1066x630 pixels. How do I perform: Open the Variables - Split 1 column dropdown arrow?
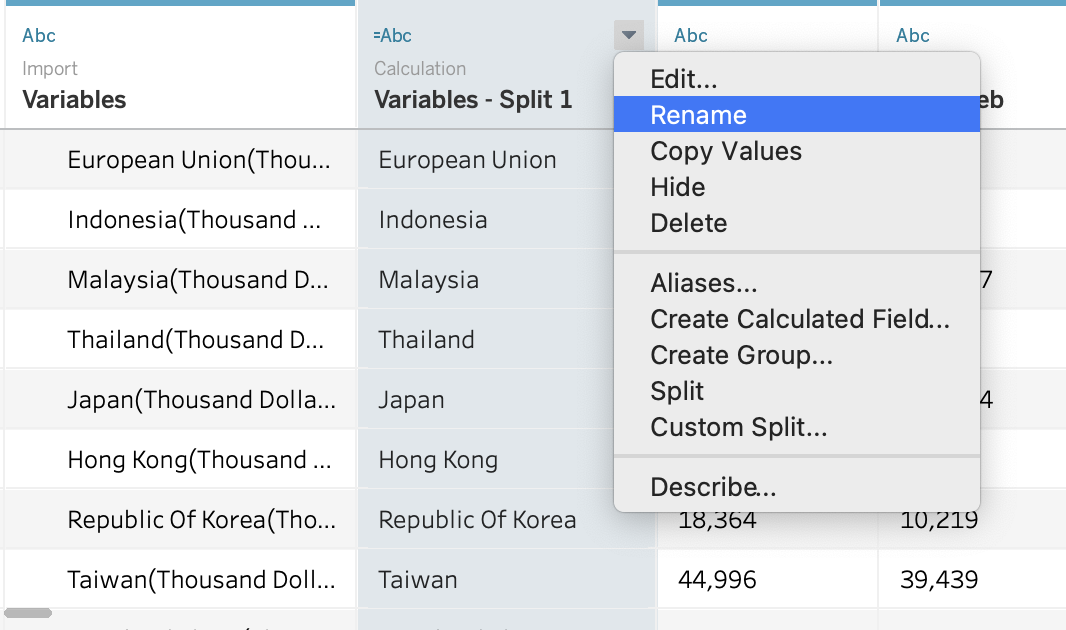coord(628,36)
